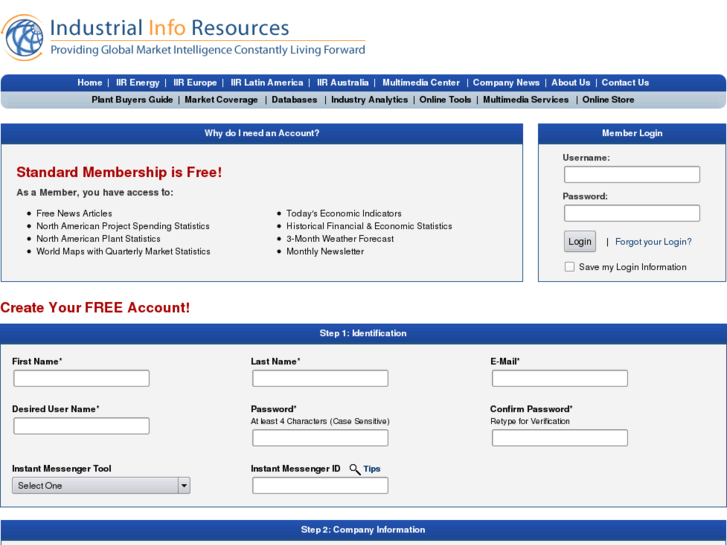
Task: Click the Desired User Name field
Action: pos(82,426)
